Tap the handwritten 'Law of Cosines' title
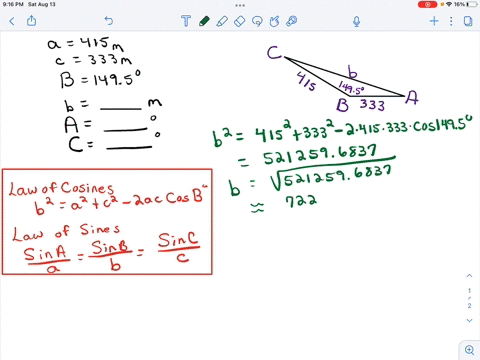The height and width of the screenshot is (360, 480). (61, 188)
